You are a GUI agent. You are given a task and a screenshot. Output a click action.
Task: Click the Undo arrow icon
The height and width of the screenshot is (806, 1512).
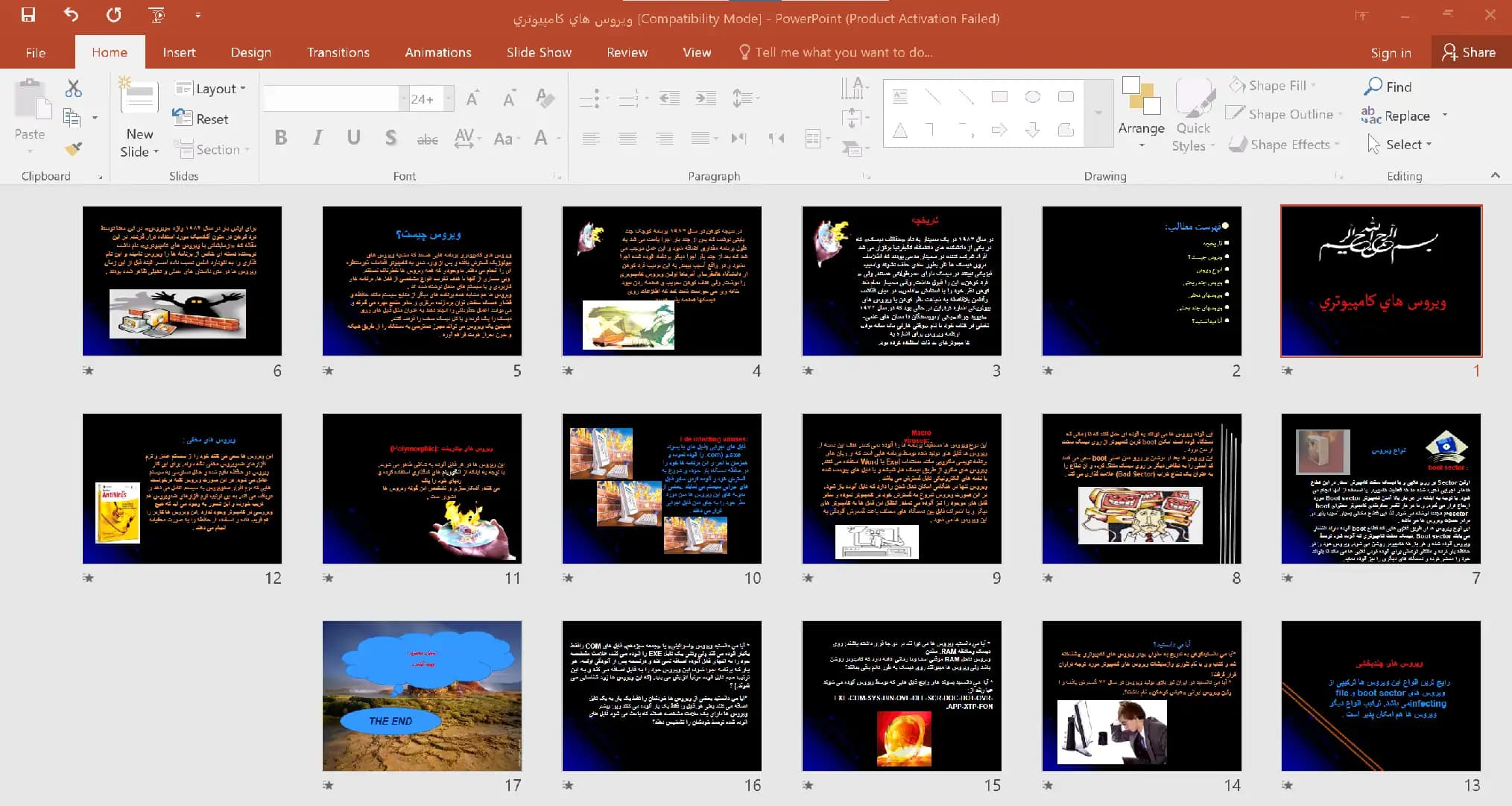point(71,15)
